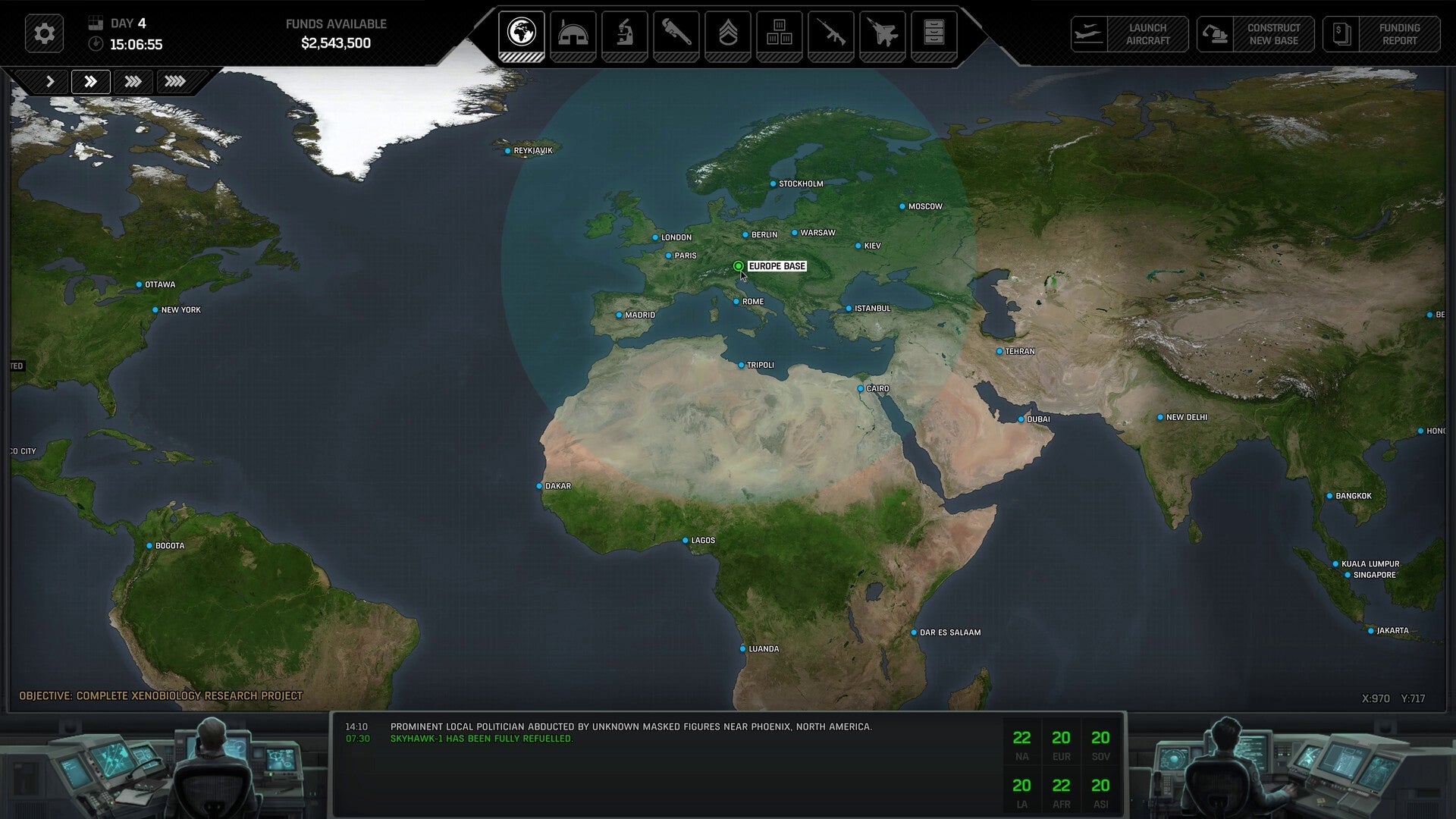Click the Launch Aircraft button
Viewport: 1456px width, 819px height.
click(1129, 33)
